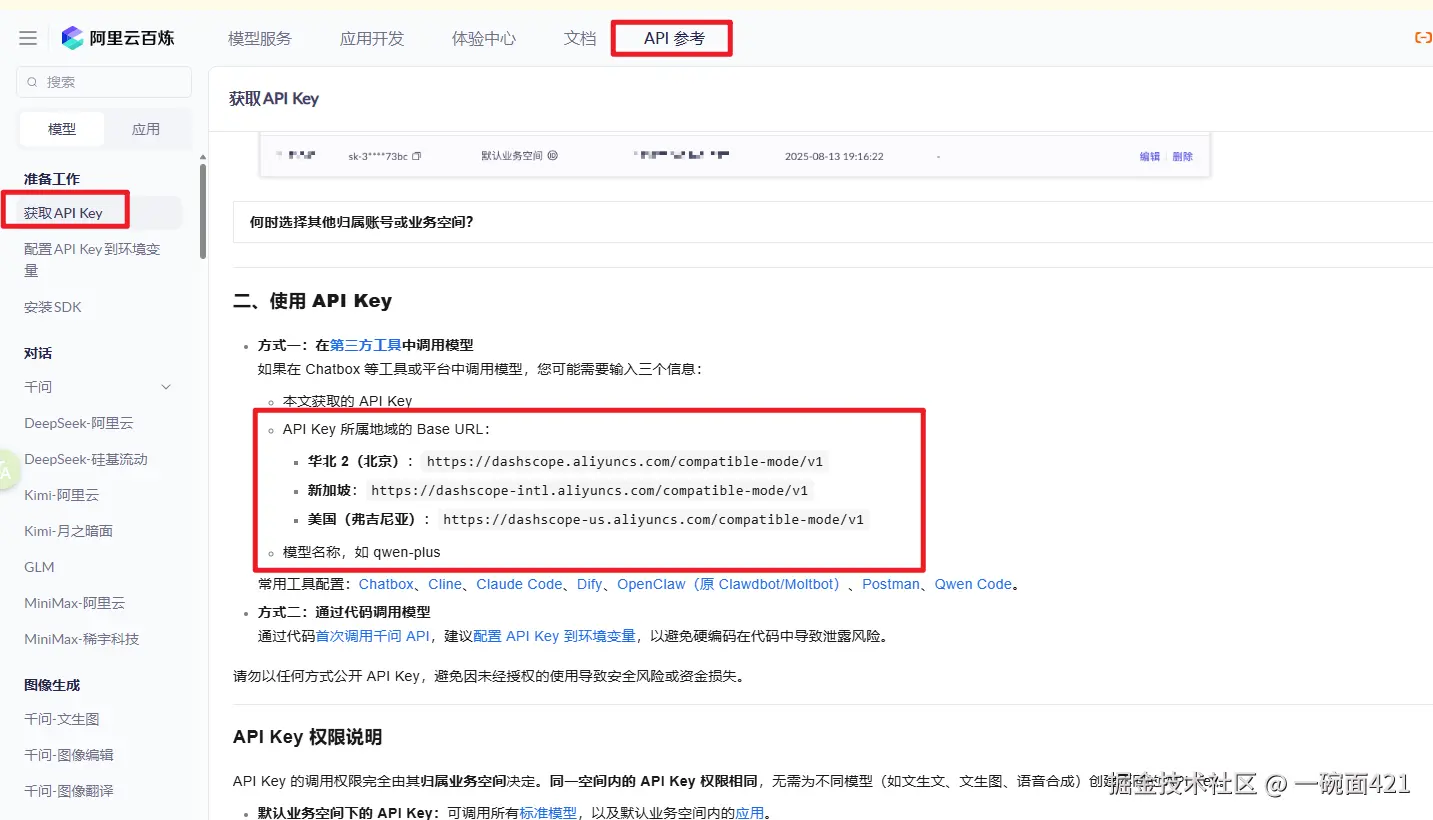Open the 第三方工具 link
This screenshot has width=1433, height=820.
point(366,345)
